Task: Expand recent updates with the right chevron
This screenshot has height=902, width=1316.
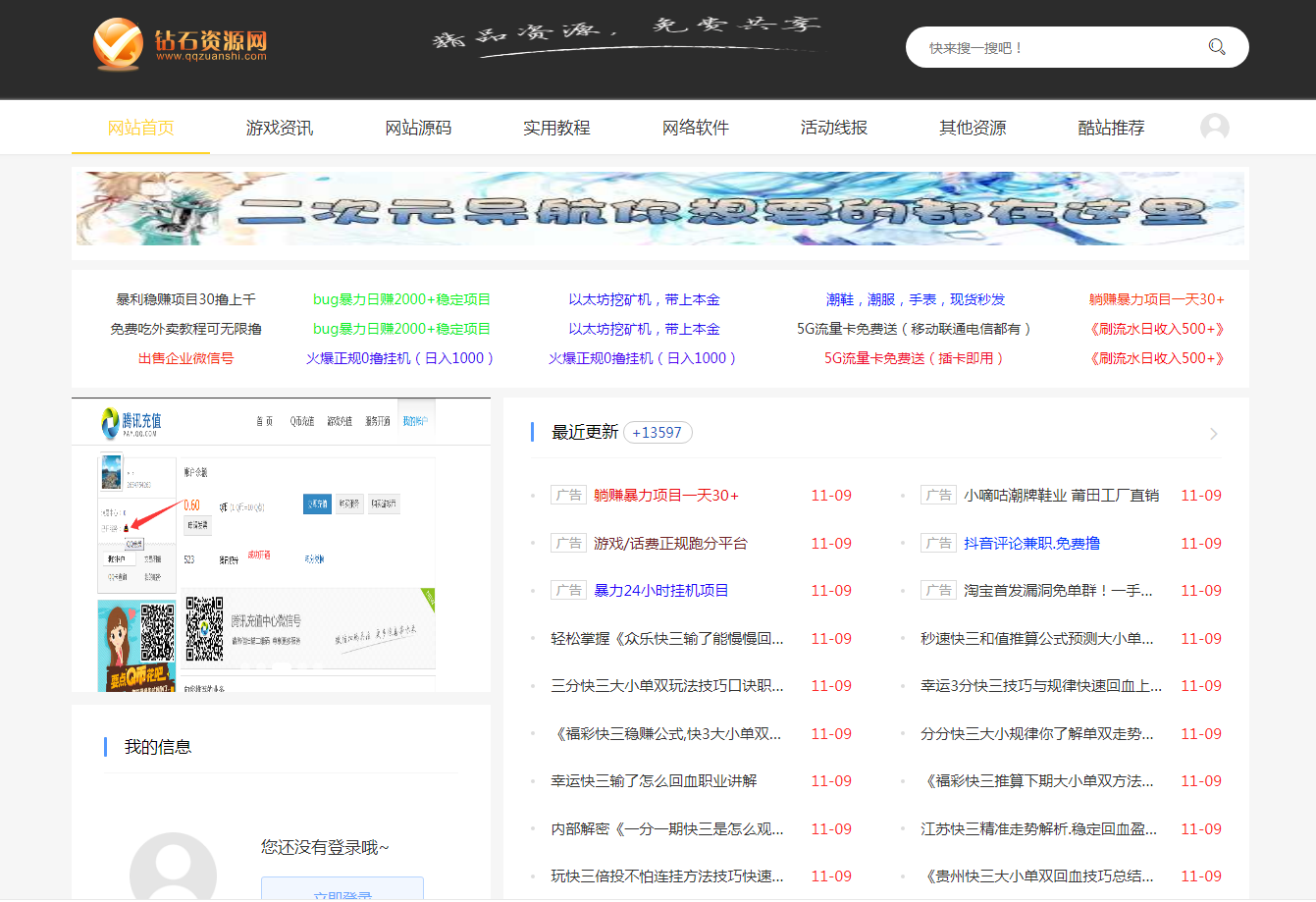Action: pos(1214,434)
